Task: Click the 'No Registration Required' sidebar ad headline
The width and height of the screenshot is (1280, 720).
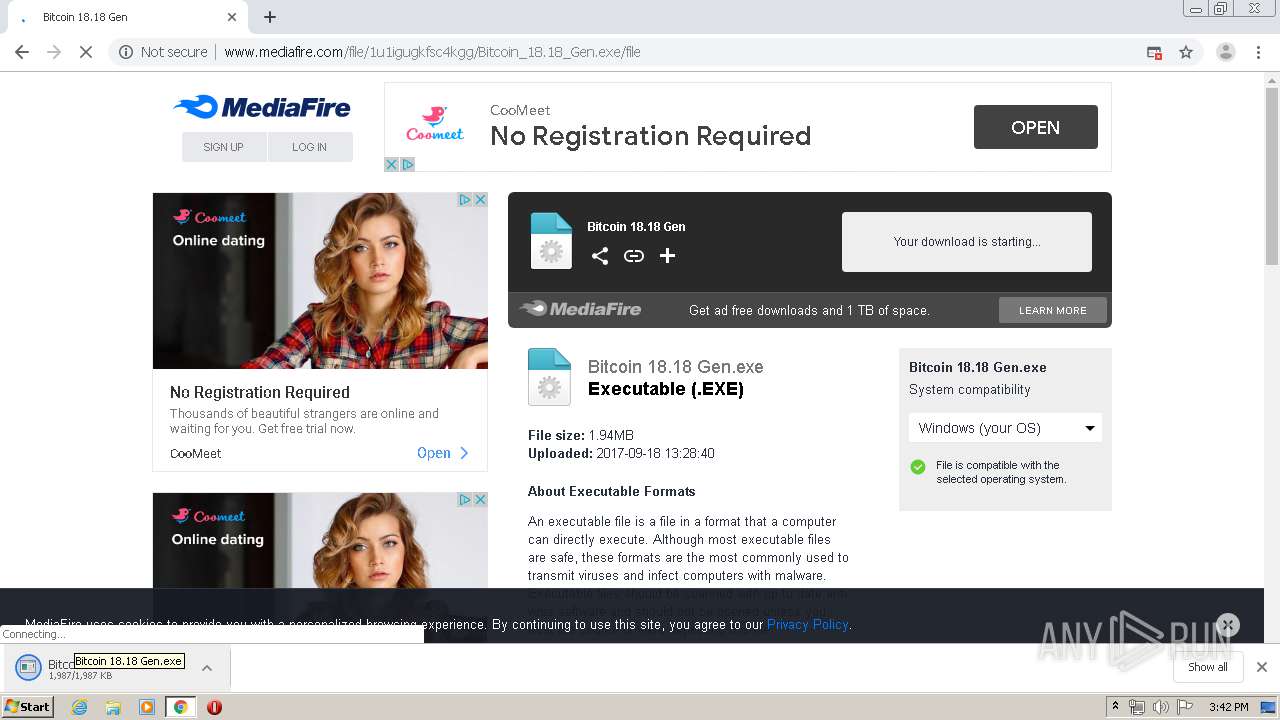Action: (x=260, y=392)
